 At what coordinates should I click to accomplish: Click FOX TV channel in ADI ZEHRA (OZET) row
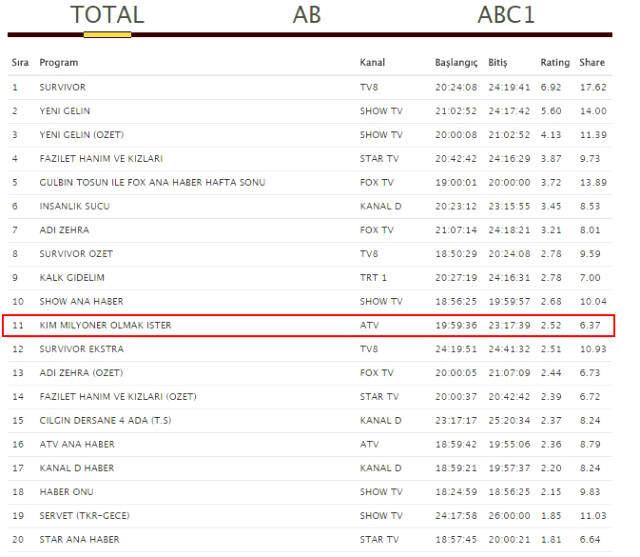pos(377,373)
